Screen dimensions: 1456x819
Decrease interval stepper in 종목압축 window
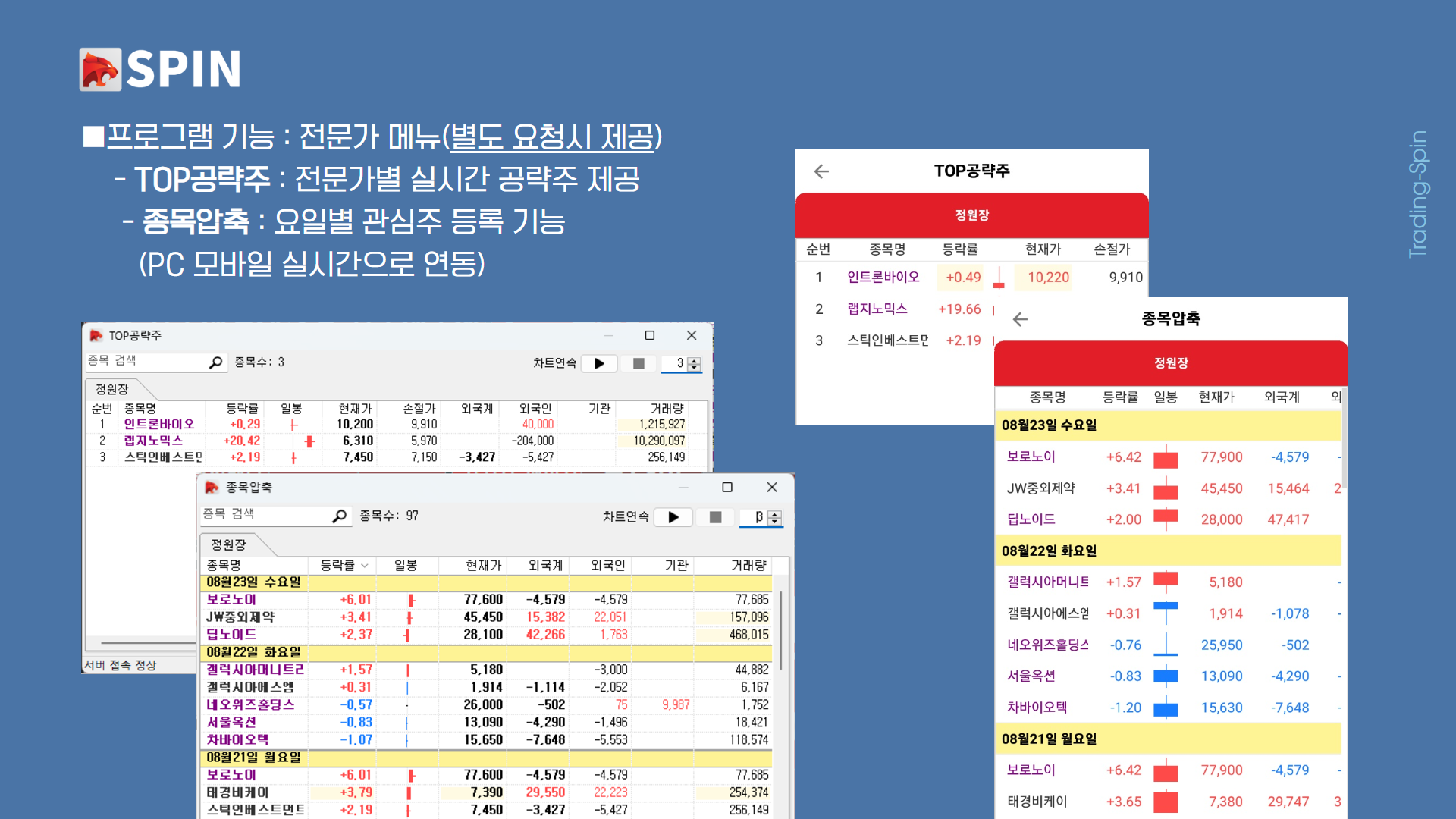[x=774, y=522]
